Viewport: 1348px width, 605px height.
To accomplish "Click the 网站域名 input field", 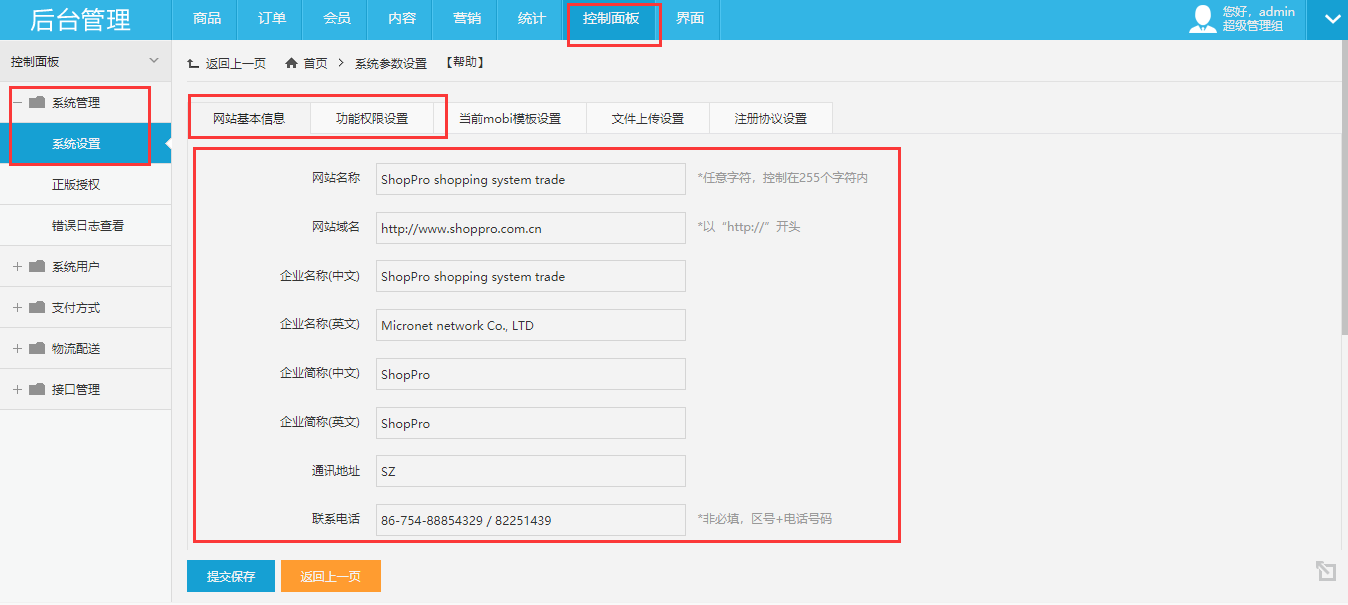I will (x=531, y=228).
